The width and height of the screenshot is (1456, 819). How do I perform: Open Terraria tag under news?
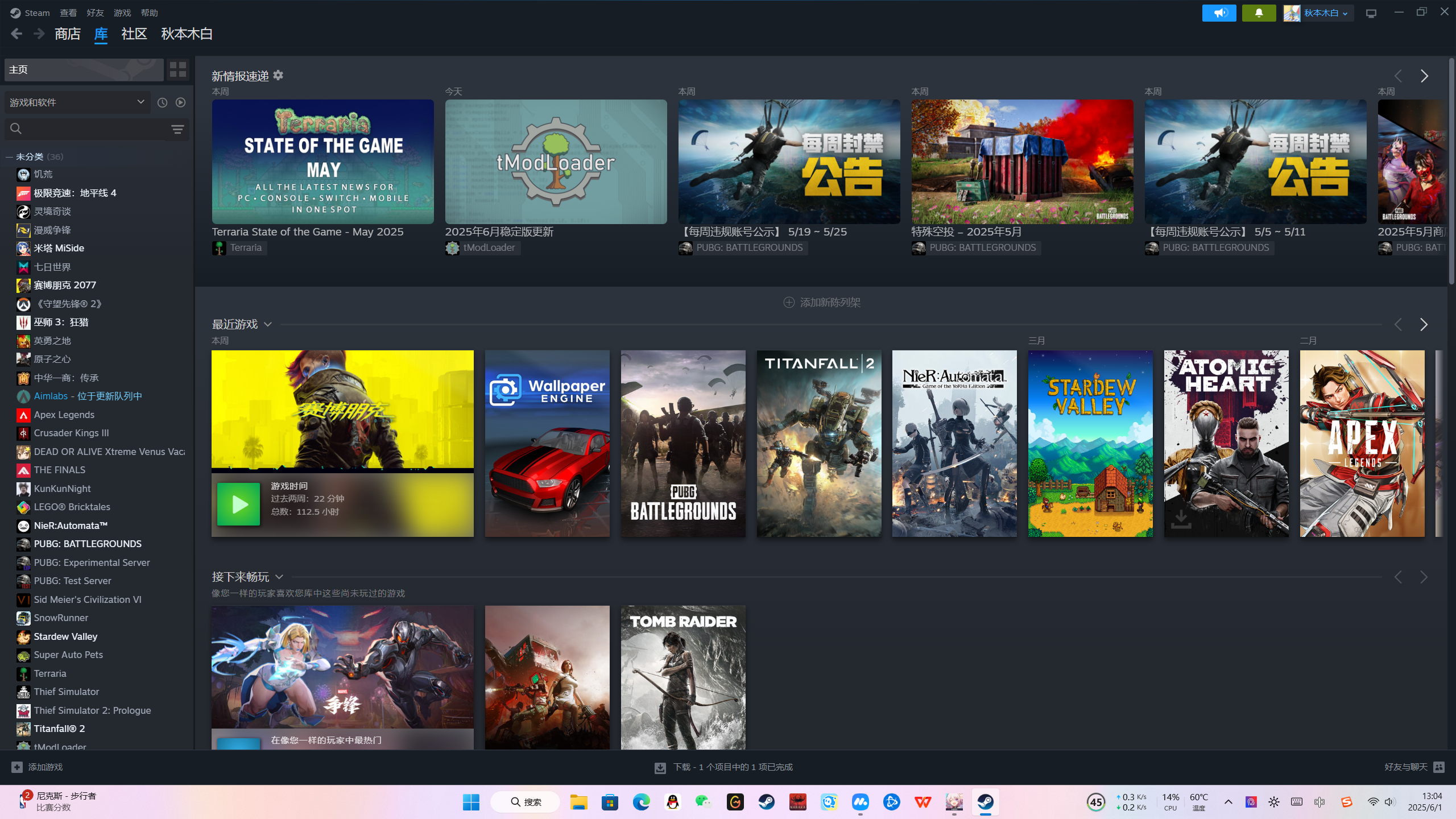[x=239, y=248]
